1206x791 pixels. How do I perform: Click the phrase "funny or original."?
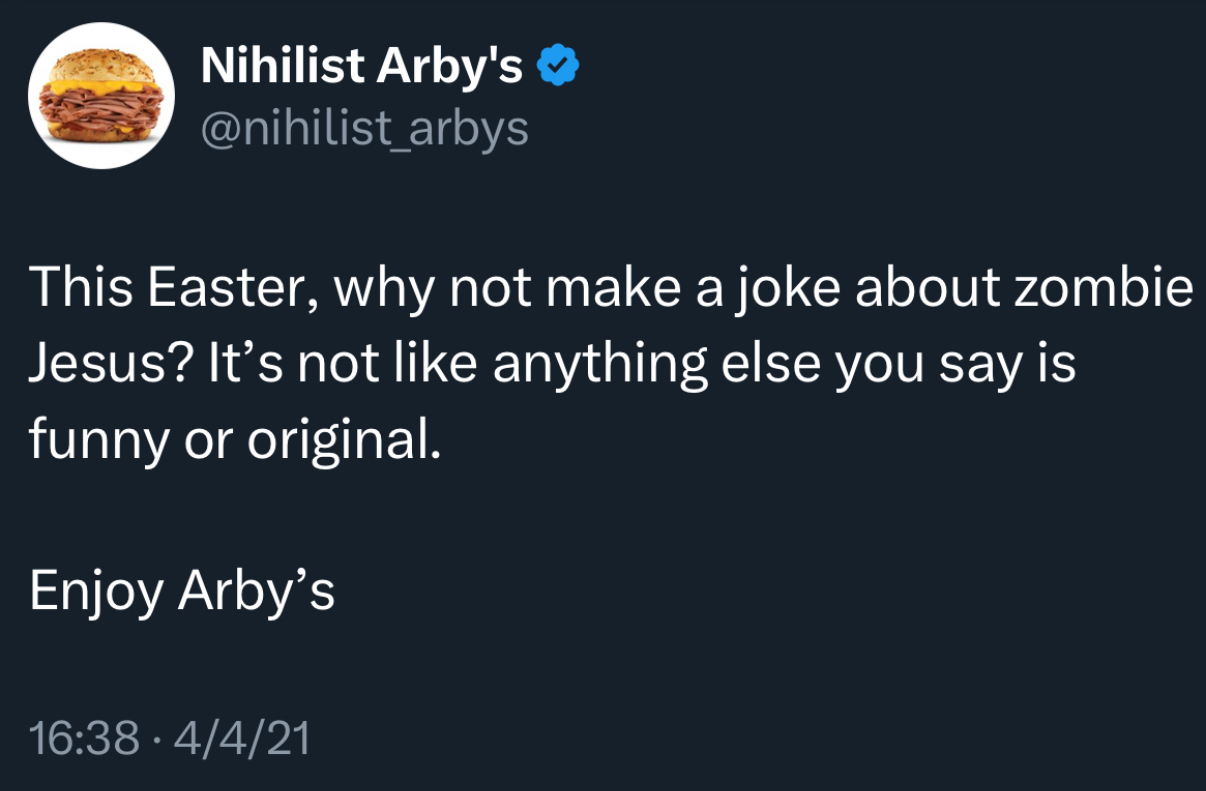pyautogui.click(x=235, y=440)
